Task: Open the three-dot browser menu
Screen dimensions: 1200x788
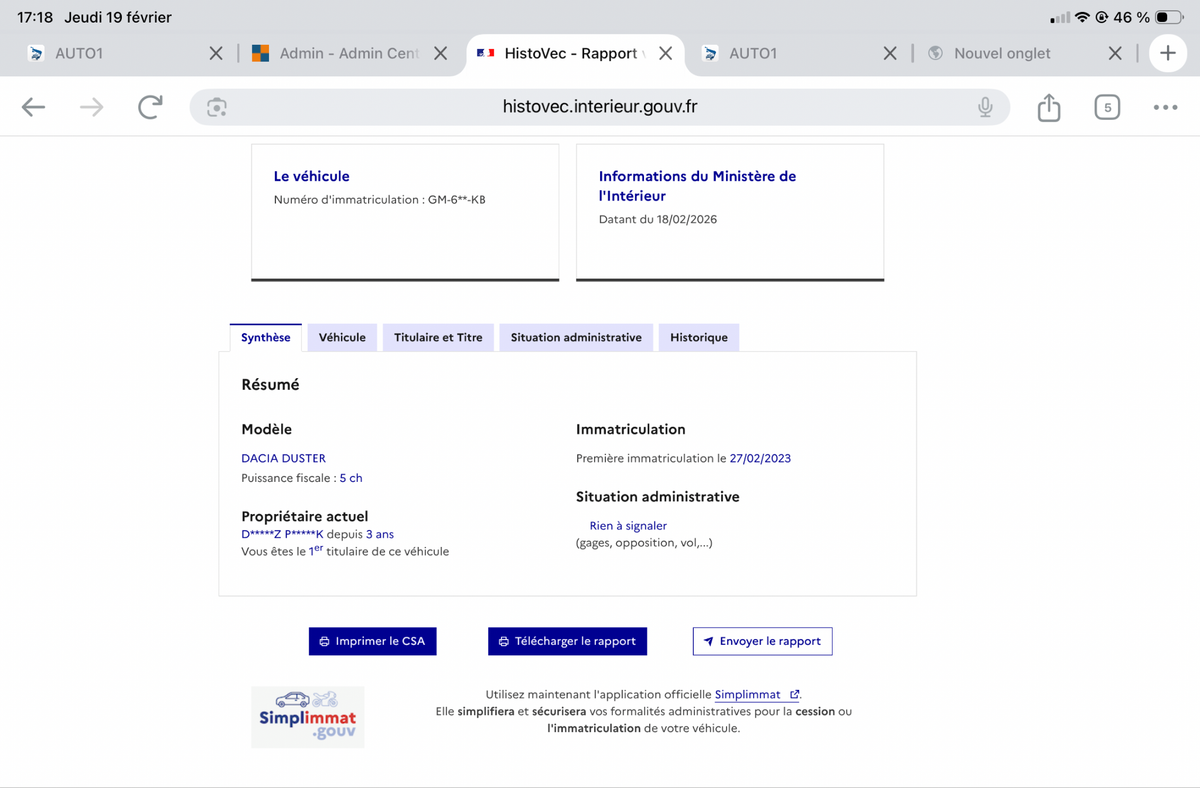Action: point(1165,108)
